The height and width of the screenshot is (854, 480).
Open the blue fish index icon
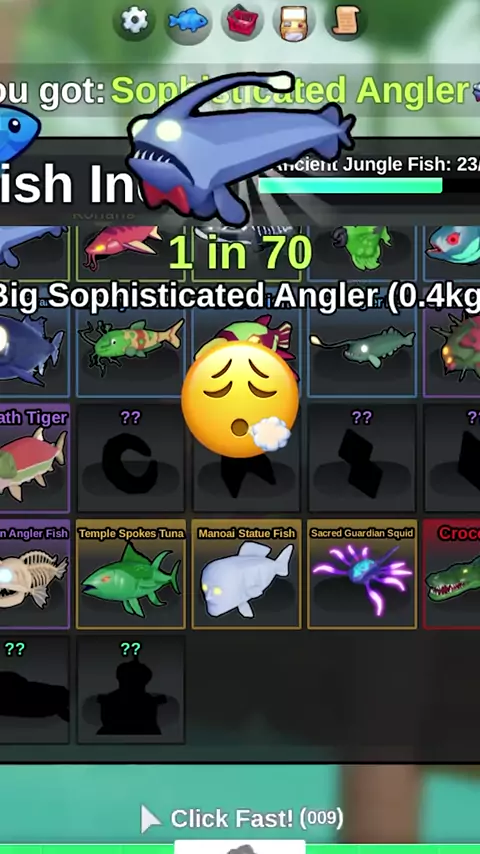(x=188, y=22)
